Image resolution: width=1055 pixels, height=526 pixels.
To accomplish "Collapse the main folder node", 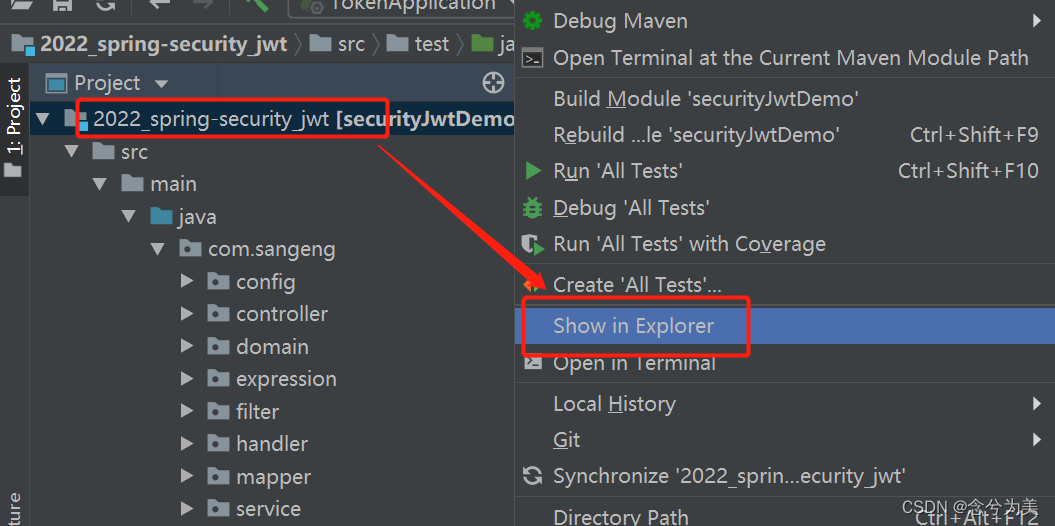I will pos(100,184).
